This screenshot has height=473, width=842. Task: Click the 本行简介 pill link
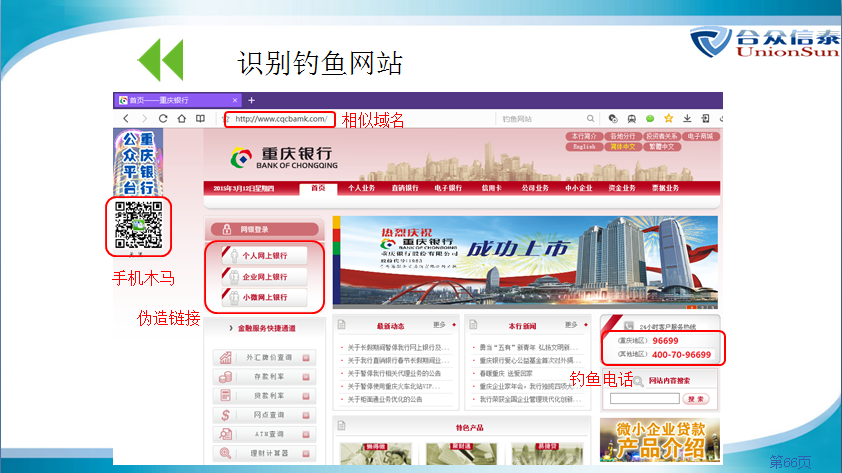pos(584,136)
